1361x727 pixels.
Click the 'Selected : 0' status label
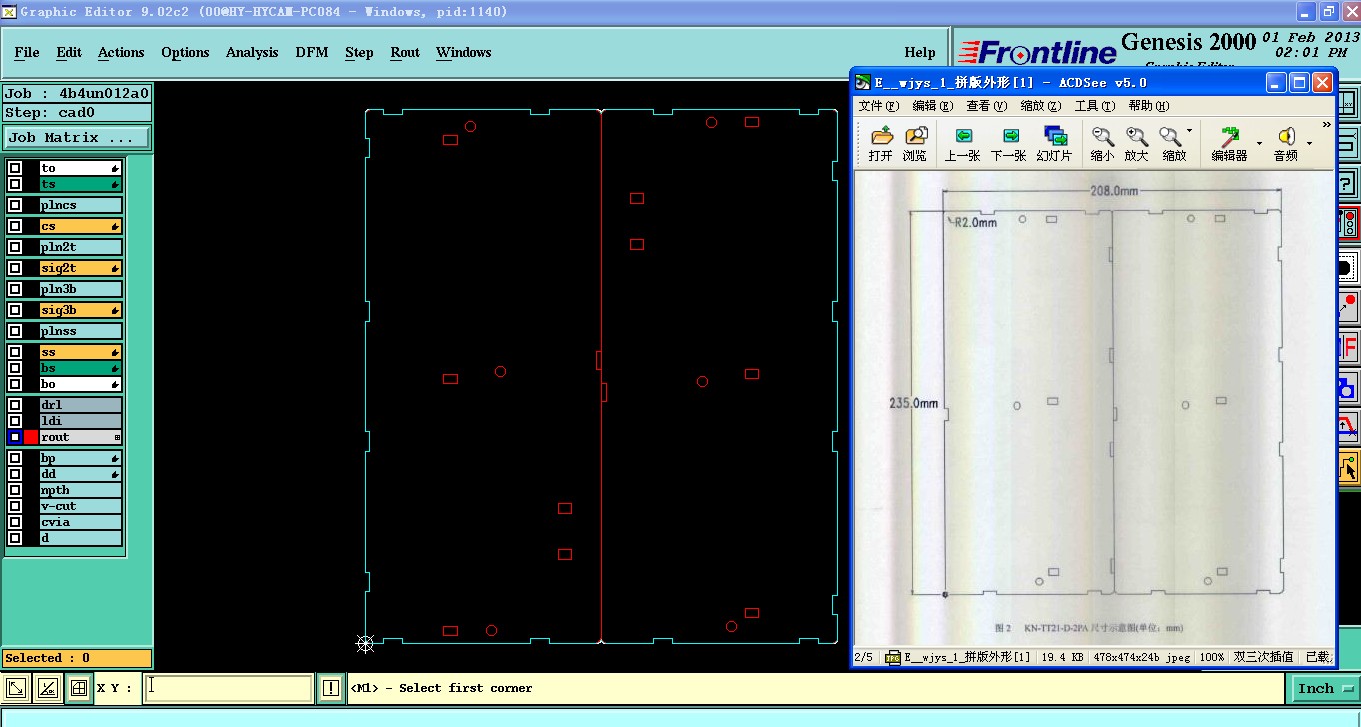click(x=77, y=658)
